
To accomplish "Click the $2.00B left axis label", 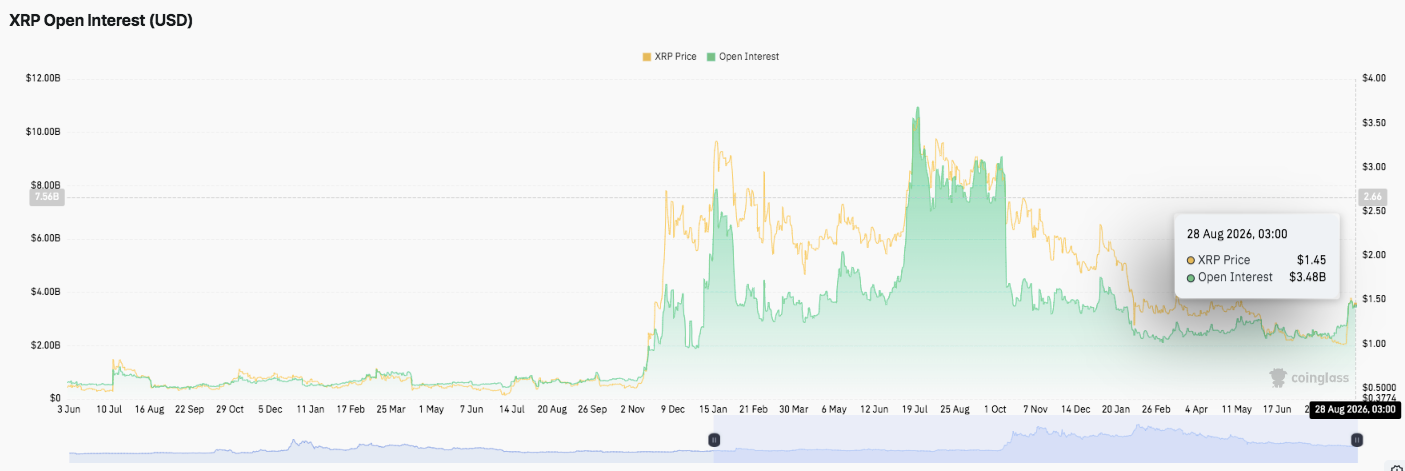I will tap(46, 345).
